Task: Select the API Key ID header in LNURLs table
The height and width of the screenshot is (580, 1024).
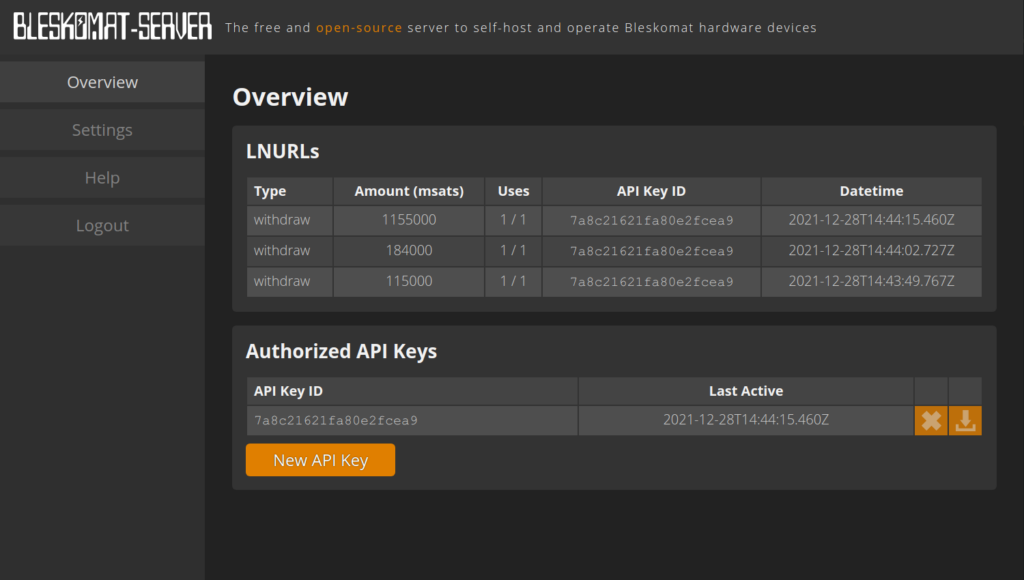Action: (651, 191)
